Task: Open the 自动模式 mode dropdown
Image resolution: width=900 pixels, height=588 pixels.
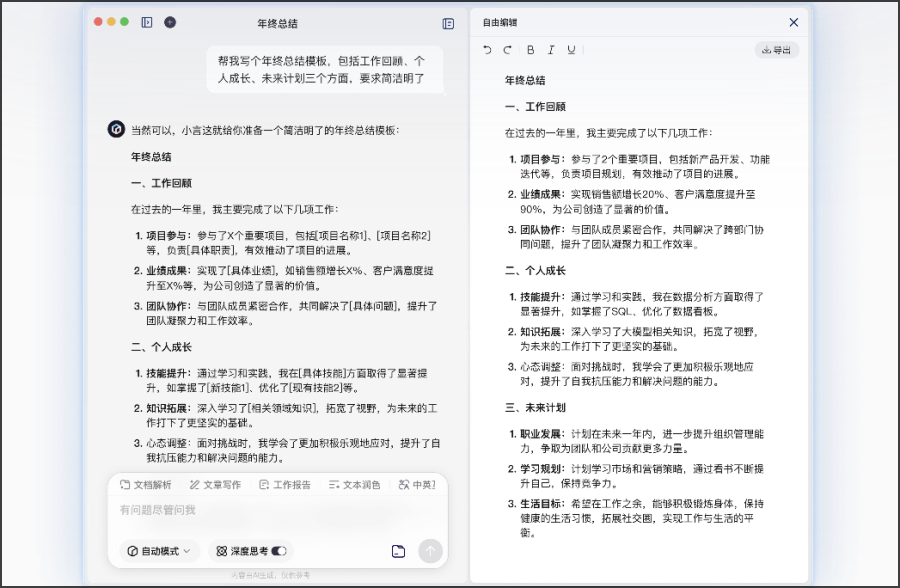Action: 158,551
